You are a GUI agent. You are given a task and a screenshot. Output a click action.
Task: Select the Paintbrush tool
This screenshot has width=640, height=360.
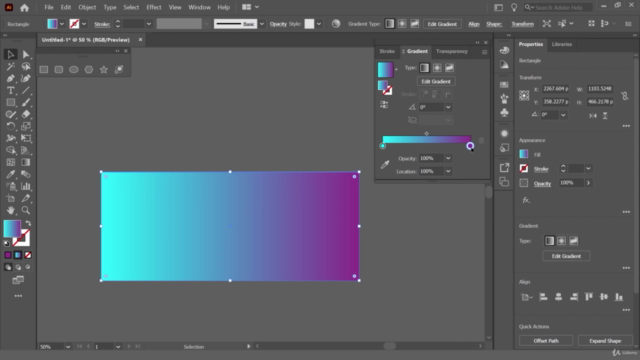26,102
